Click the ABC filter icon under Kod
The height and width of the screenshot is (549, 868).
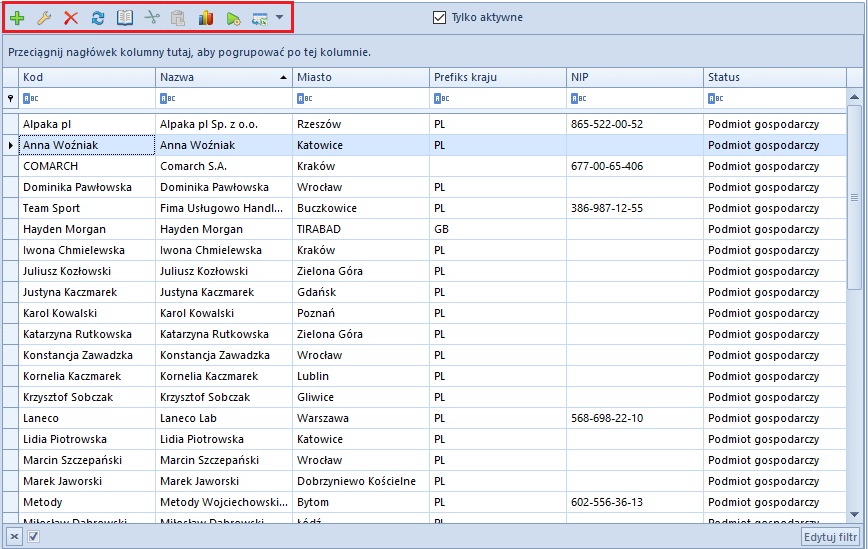[x=30, y=99]
